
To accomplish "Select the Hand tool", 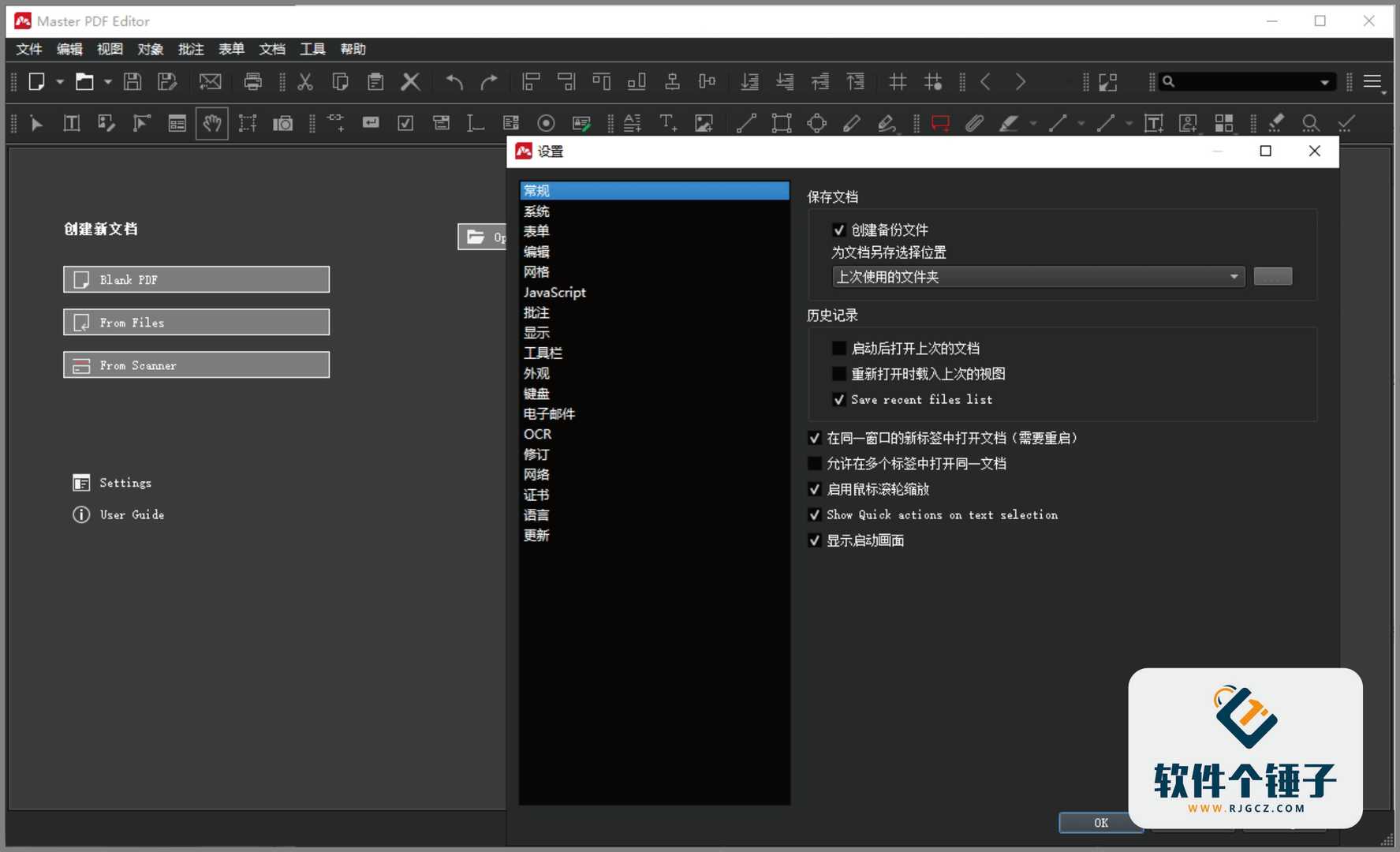I will pos(212,123).
